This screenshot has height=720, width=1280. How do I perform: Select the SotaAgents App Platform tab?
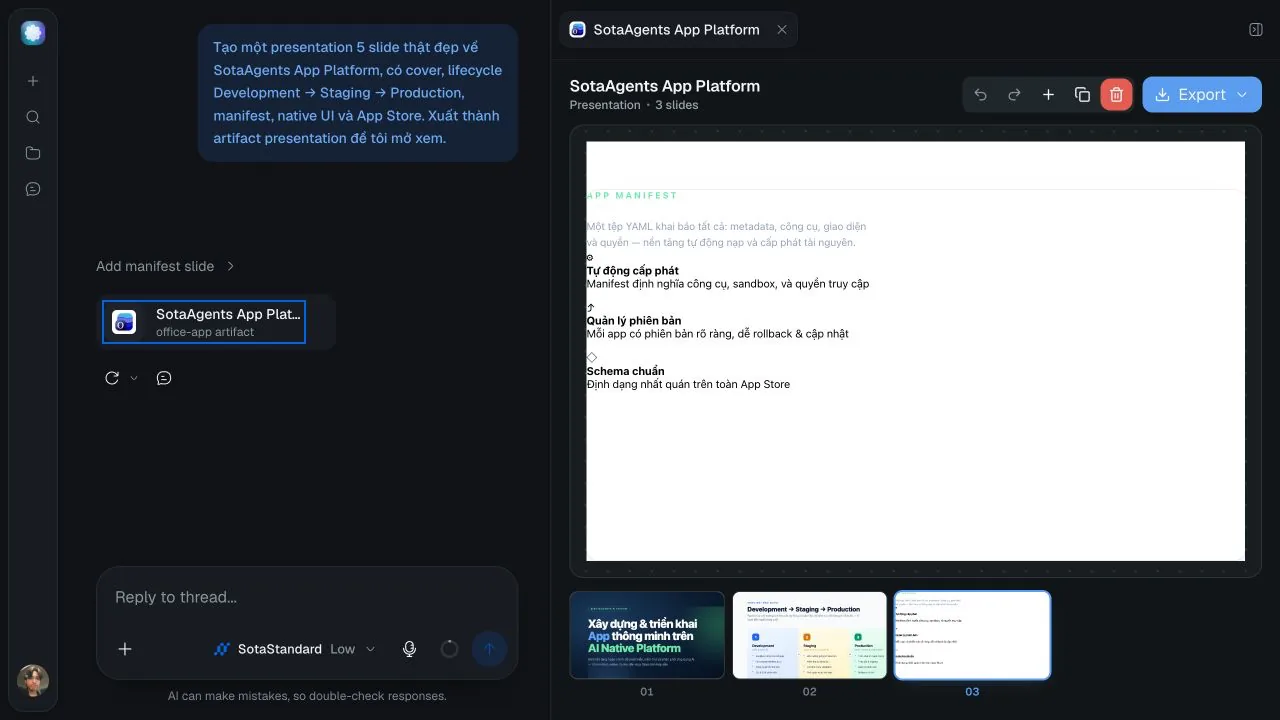point(667,30)
